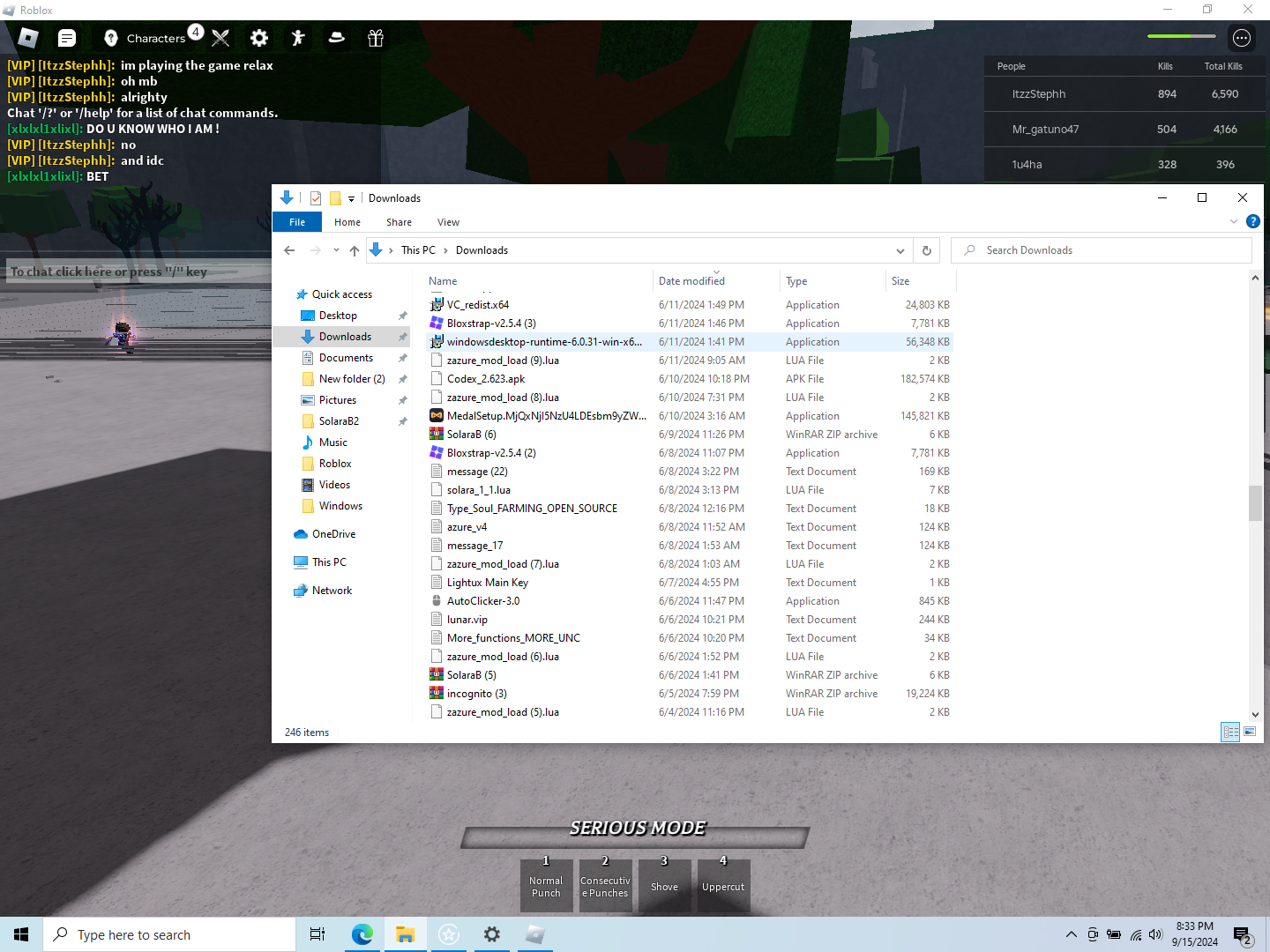Go back in Explorer navigation

coord(289,250)
